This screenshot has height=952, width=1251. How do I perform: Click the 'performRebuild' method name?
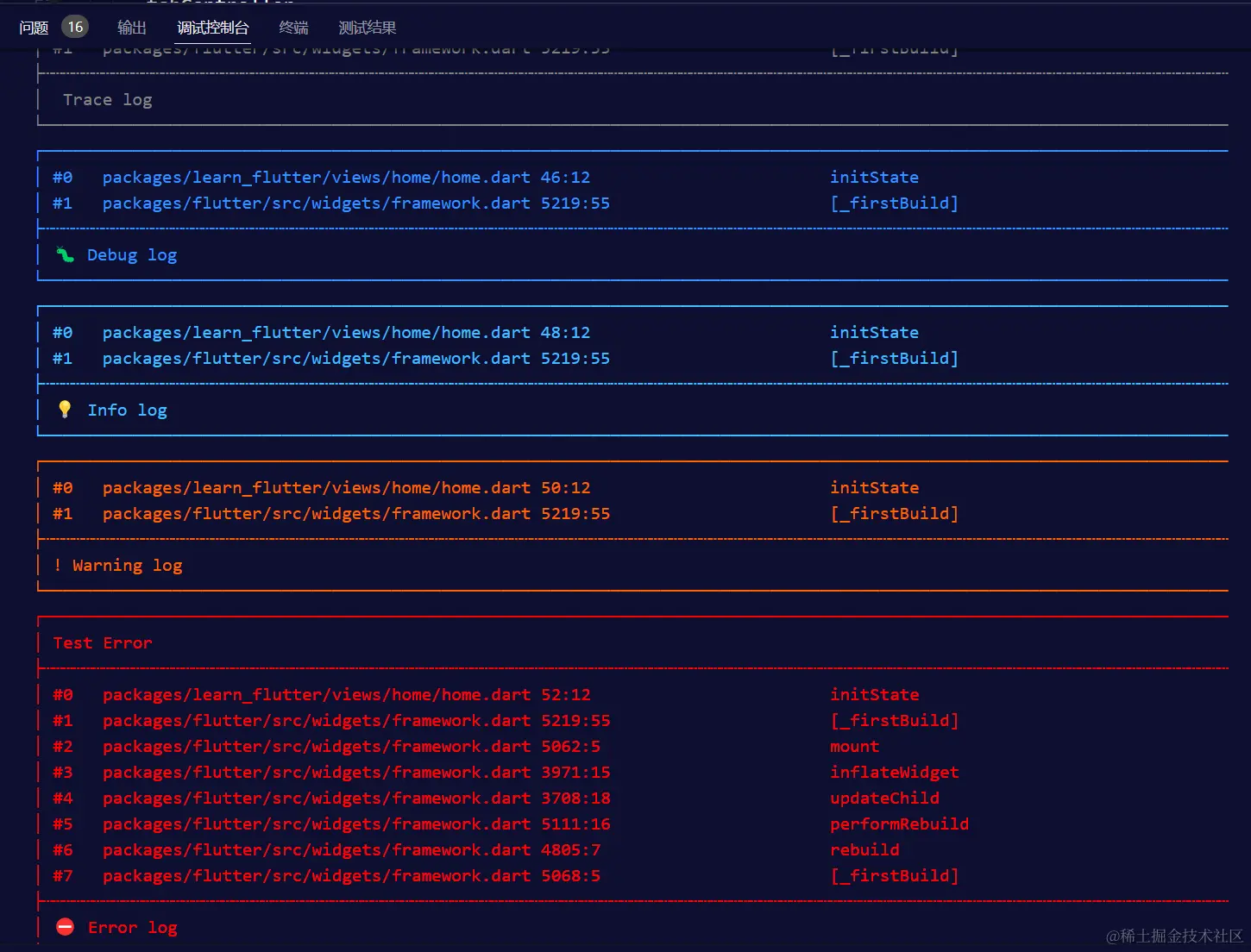pyautogui.click(x=900, y=824)
